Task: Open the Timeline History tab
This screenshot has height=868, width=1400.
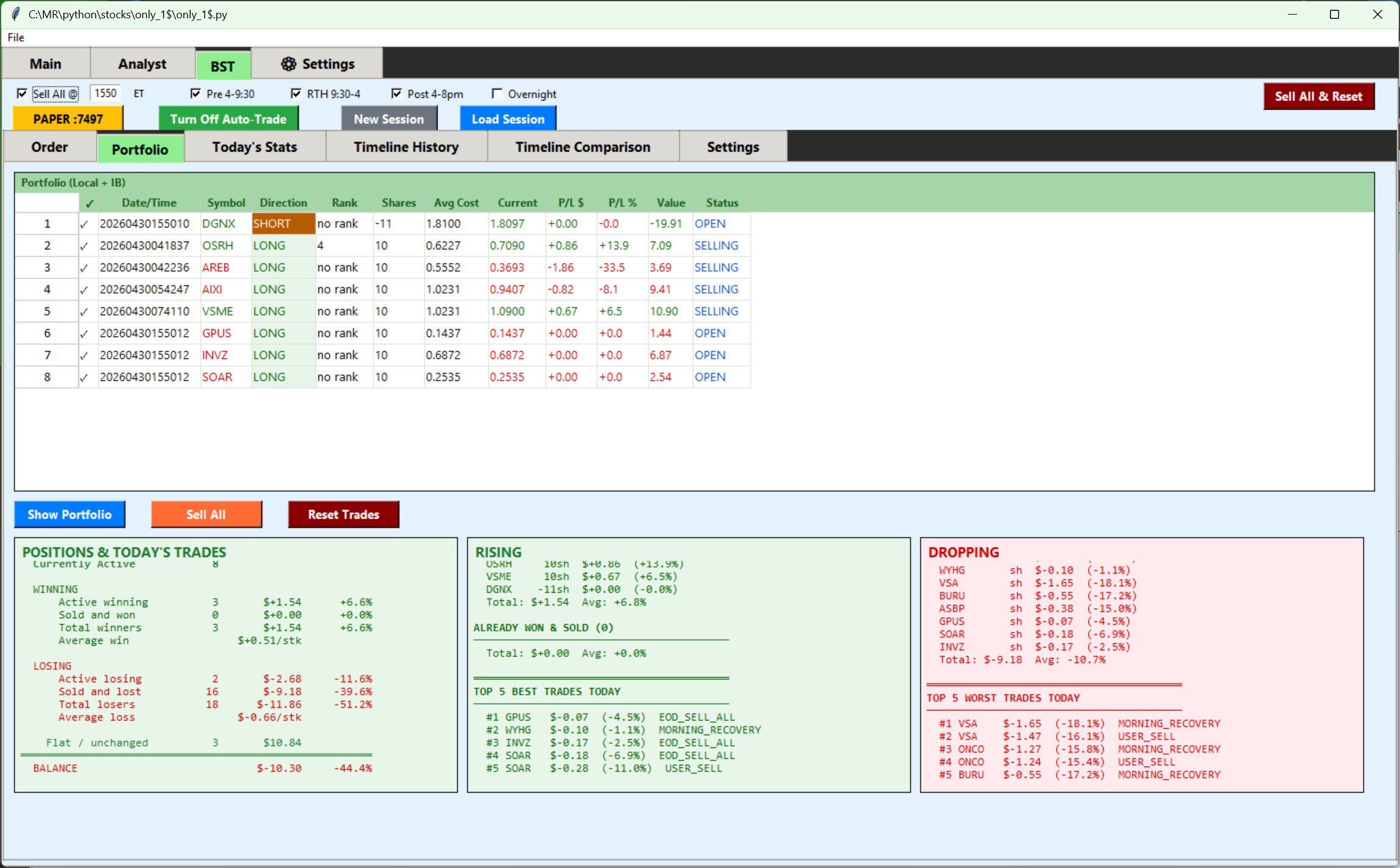Action: pos(406,147)
